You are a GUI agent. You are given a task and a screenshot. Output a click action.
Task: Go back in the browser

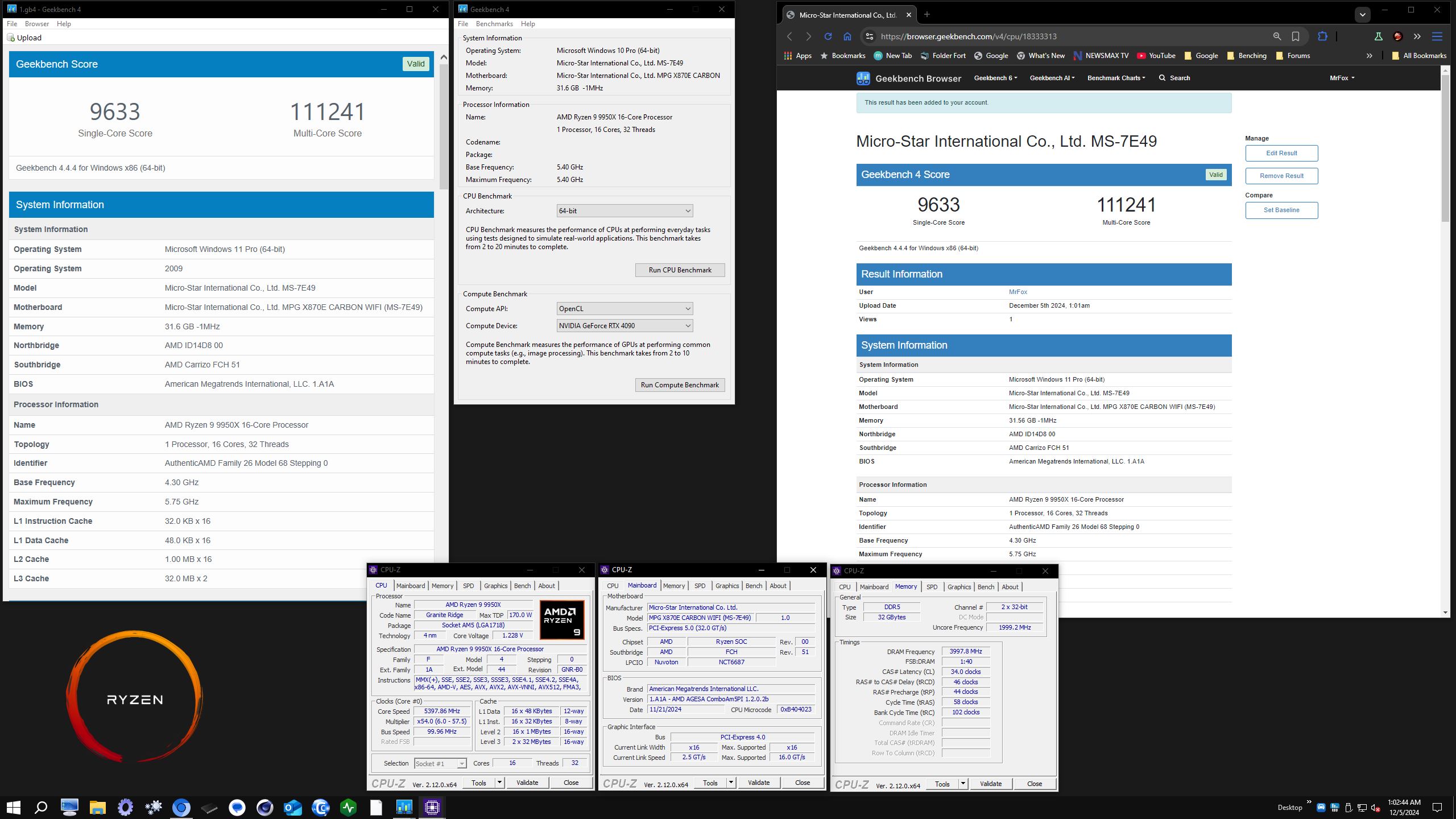pyautogui.click(x=789, y=36)
